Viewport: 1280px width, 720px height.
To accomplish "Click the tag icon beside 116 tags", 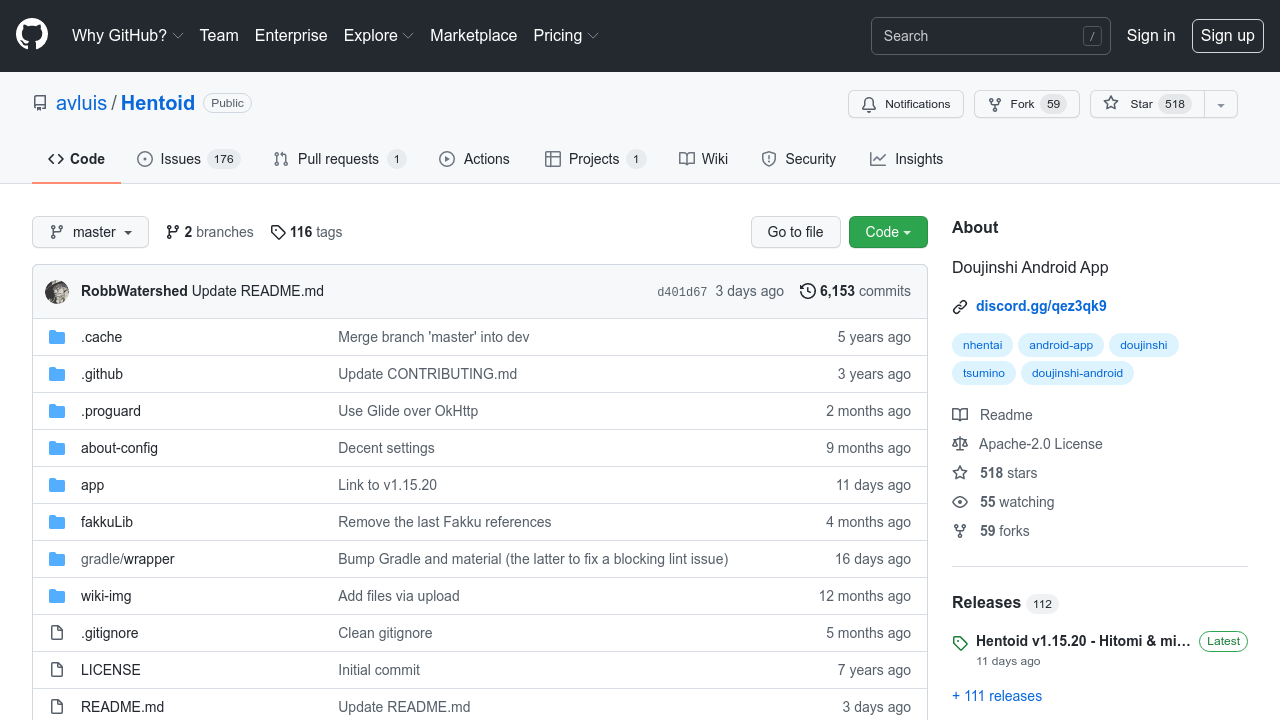I will (x=278, y=232).
